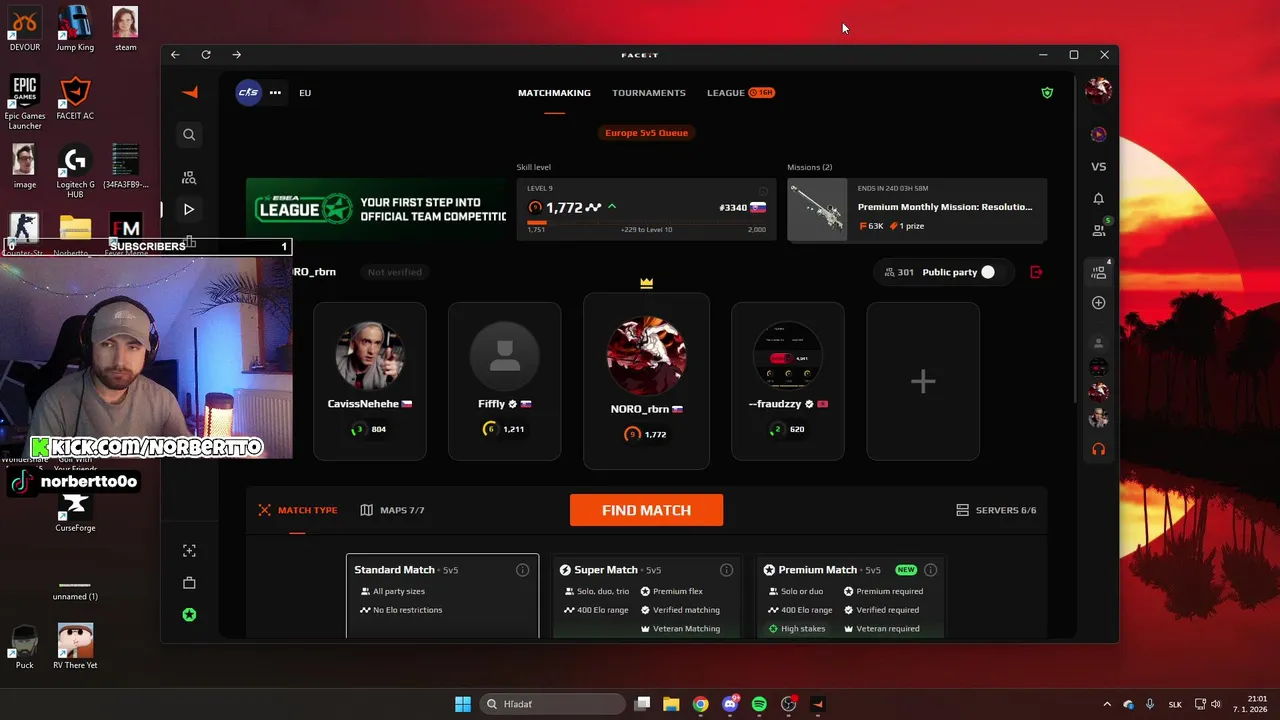This screenshot has width=1280, height=720.
Task: Click the Skill level info icon
Action: [x=763, y=190]
